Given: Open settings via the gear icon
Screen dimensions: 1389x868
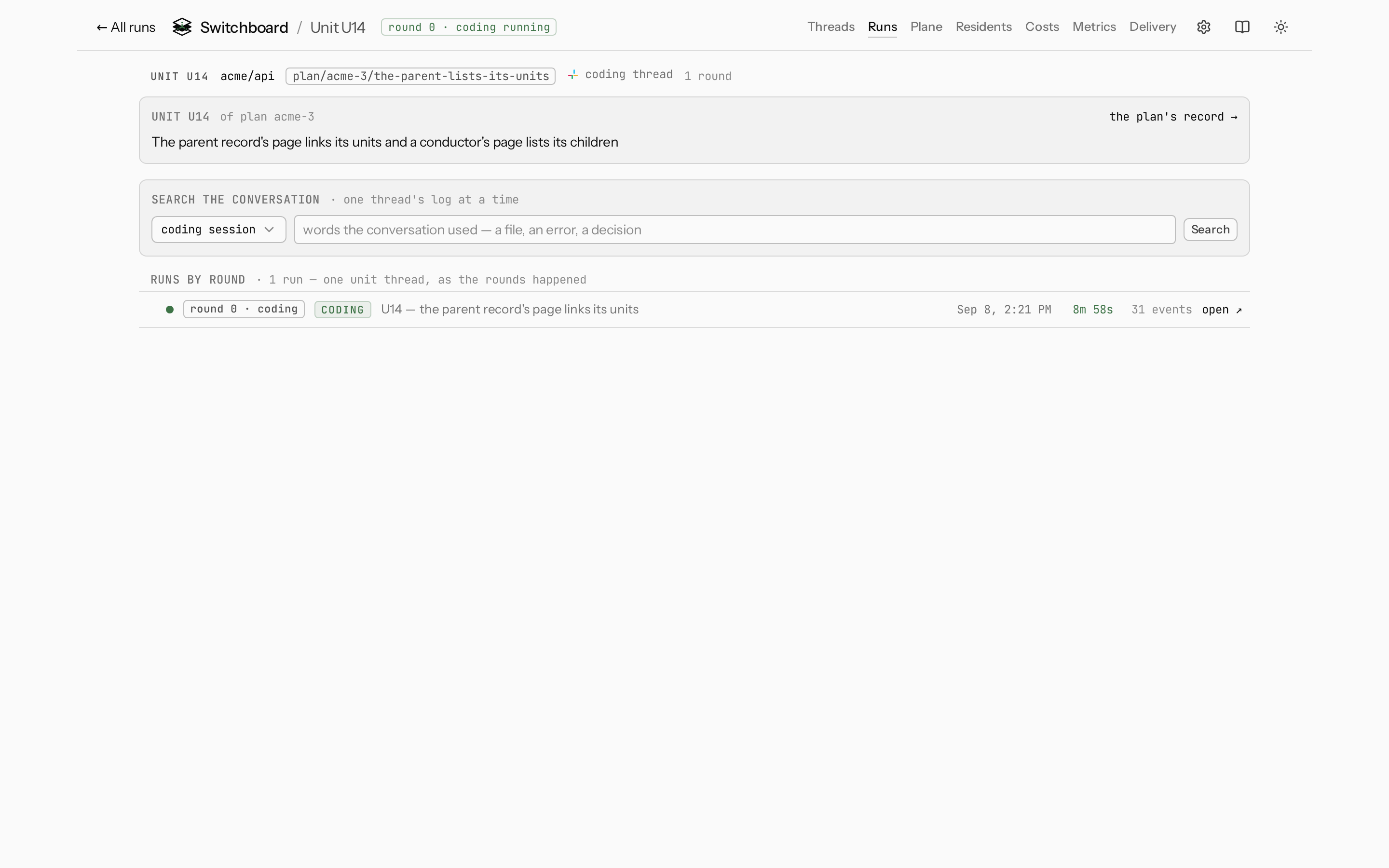Looking at the screenshot, I should tap(1204, 27).
